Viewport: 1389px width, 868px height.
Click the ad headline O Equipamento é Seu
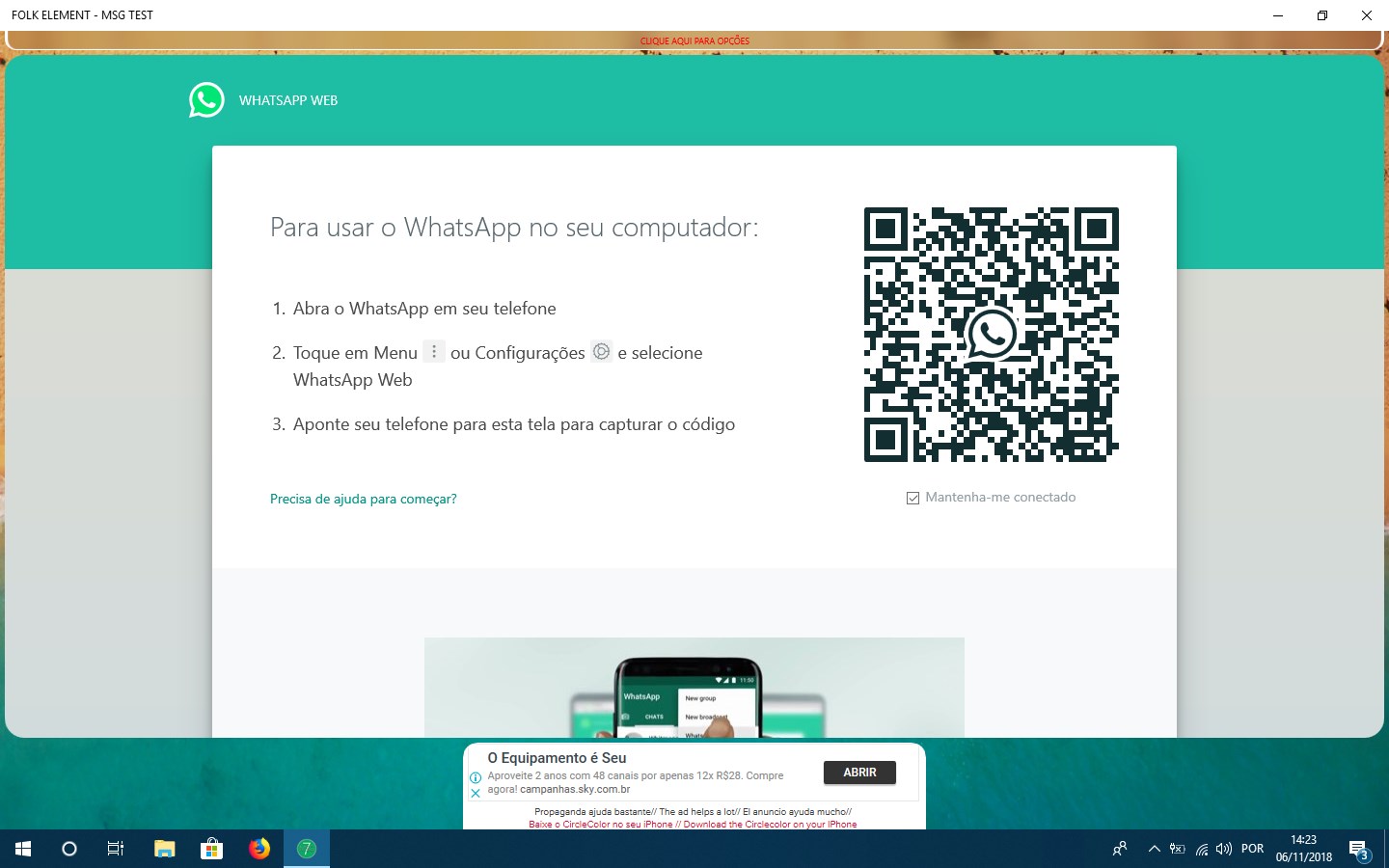coord(557,758)
